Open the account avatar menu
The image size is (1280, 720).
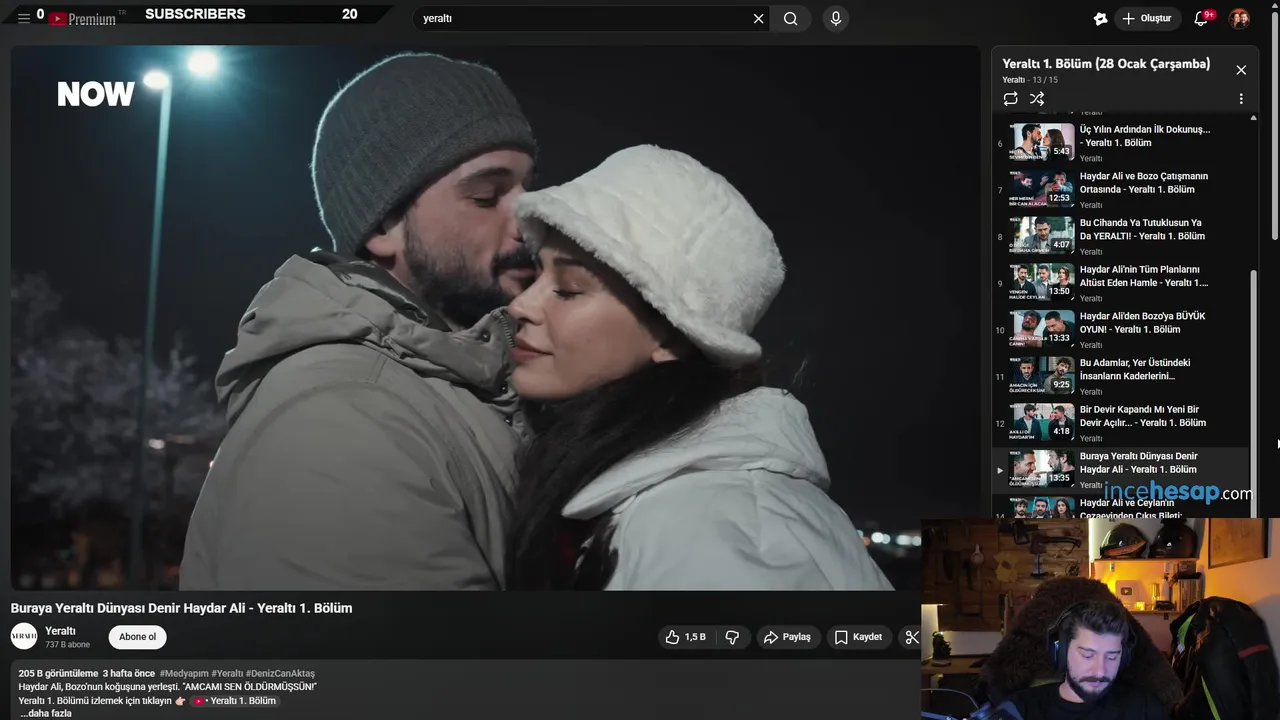click(1239, 18)
